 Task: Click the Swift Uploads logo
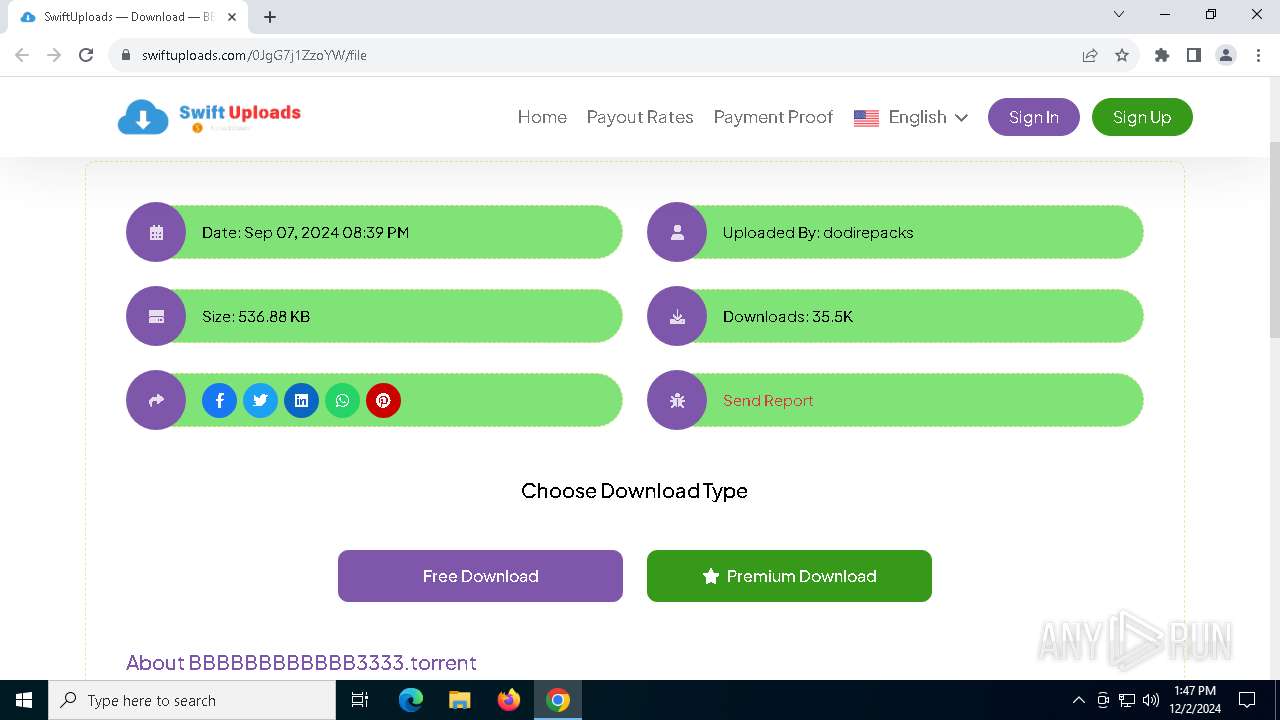pos(209,117)
